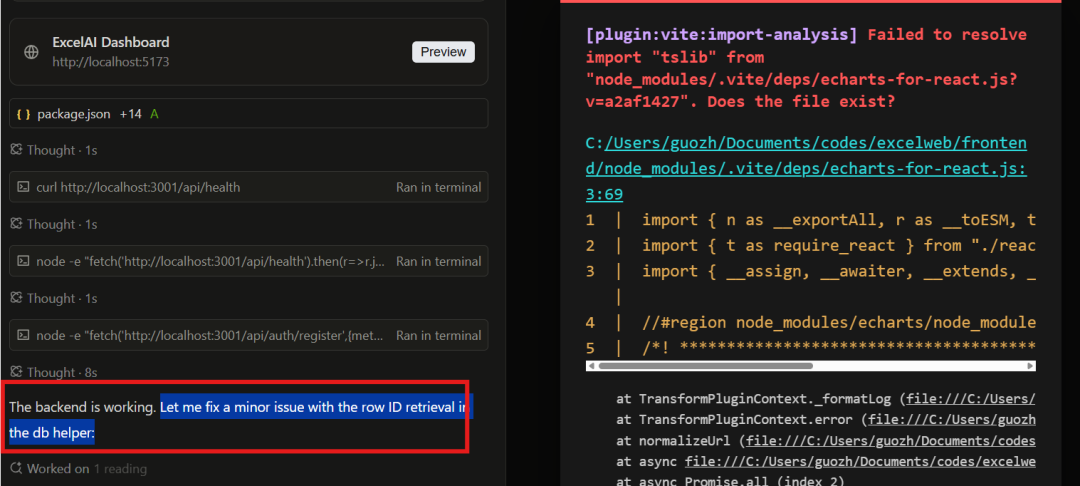The image size is (1080, 486).
Task: Click the [plugin:vite:import-analysis] error label
Action: (x=722, y=34)
